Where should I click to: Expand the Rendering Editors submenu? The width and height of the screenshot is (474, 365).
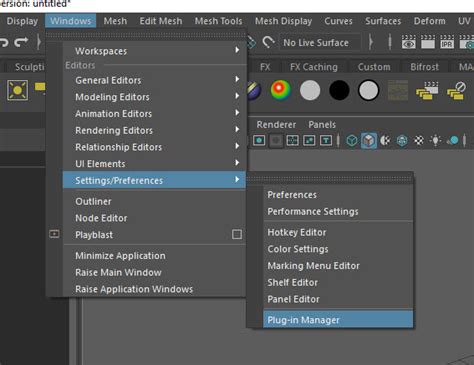pos(154,130)
